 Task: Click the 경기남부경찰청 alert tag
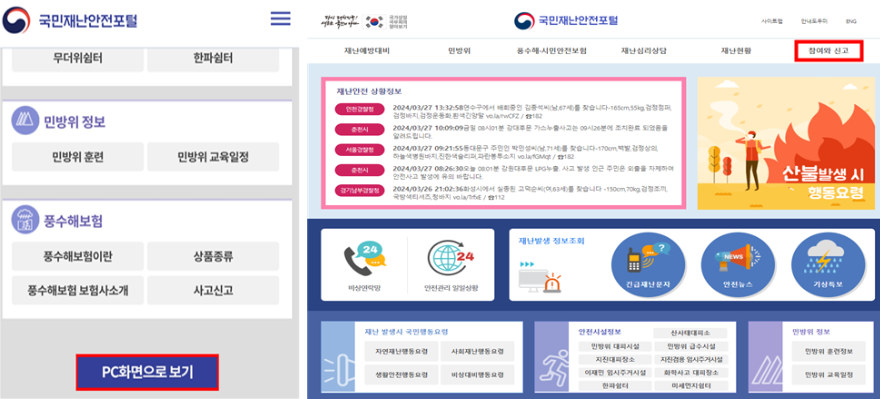pos(359,190)
